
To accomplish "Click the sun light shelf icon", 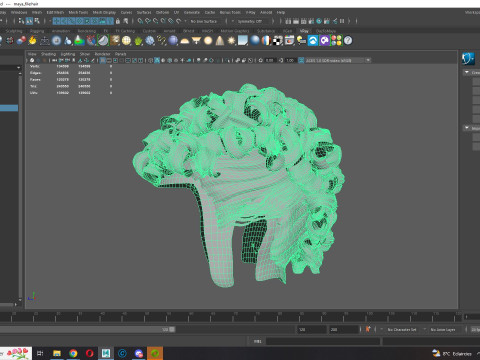I will 231,41.
